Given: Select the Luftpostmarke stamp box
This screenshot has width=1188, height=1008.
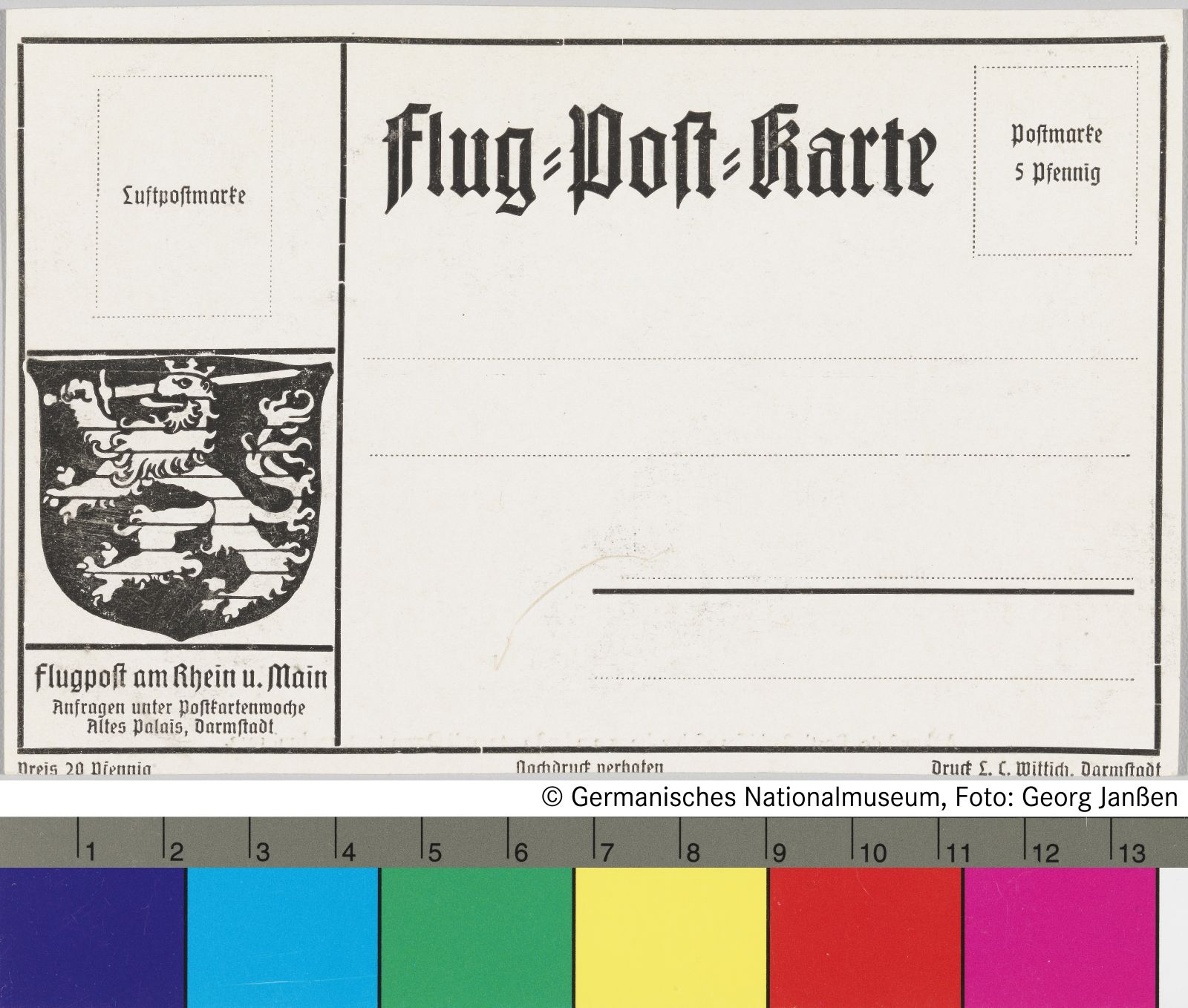Looking at the screenshot, I should click(x=183, y=196).
